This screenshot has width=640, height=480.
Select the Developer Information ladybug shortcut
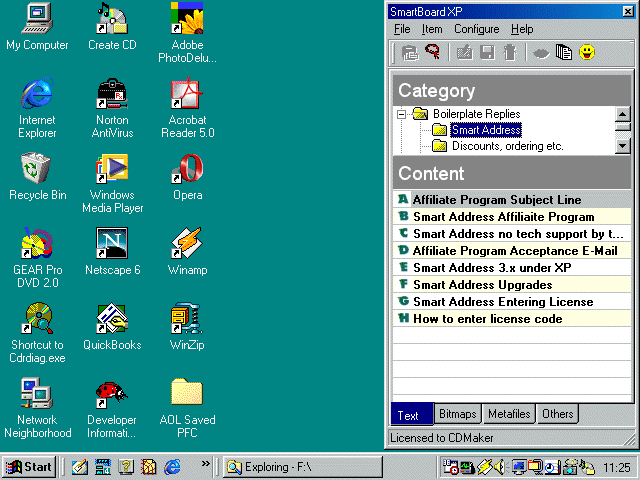[x=112, y=408]
